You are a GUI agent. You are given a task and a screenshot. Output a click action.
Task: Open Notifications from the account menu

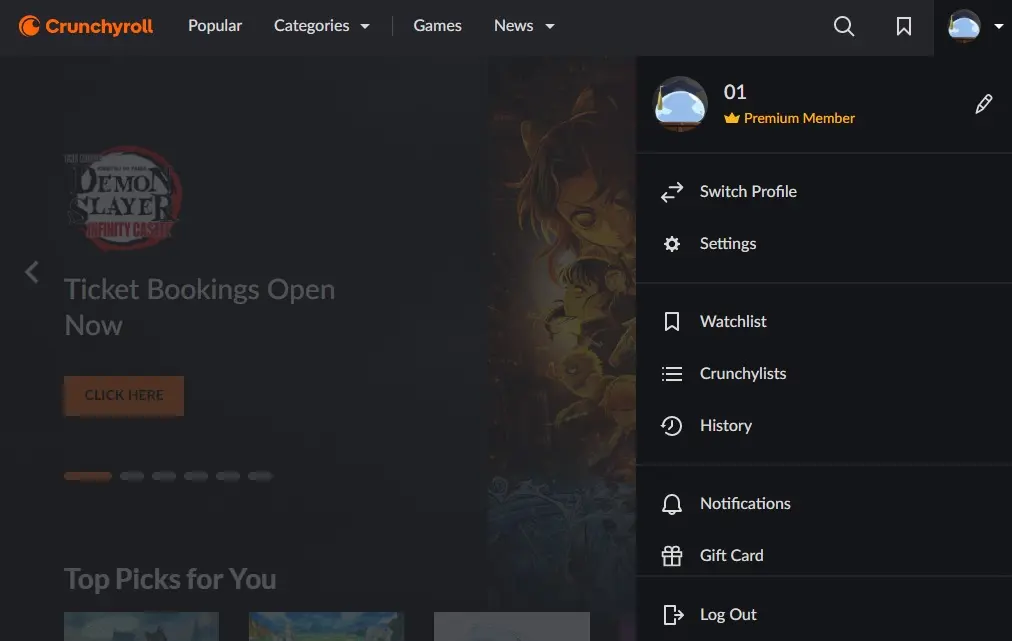[x=824, y=504]
